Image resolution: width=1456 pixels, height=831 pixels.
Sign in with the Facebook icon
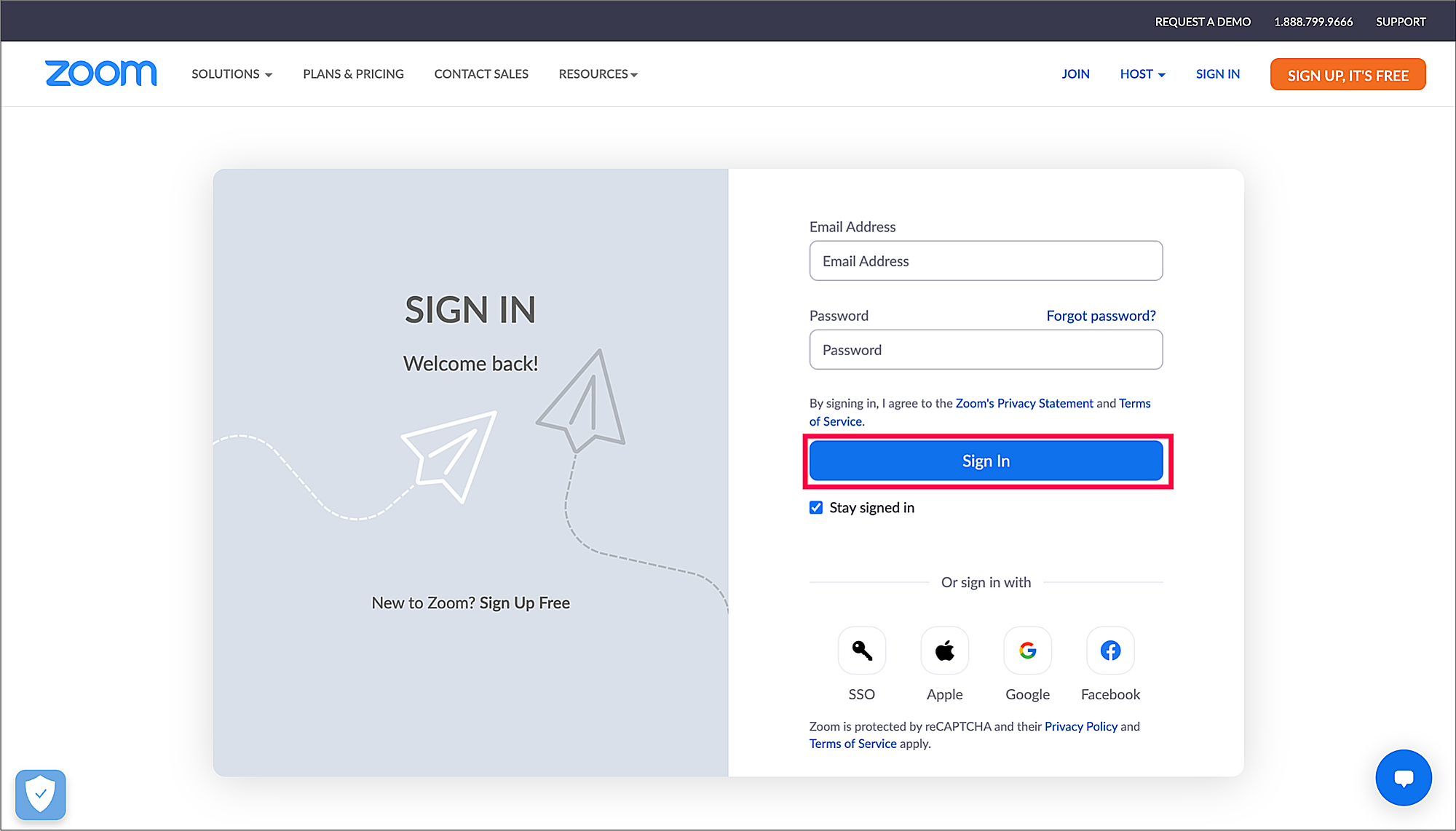1111,651
